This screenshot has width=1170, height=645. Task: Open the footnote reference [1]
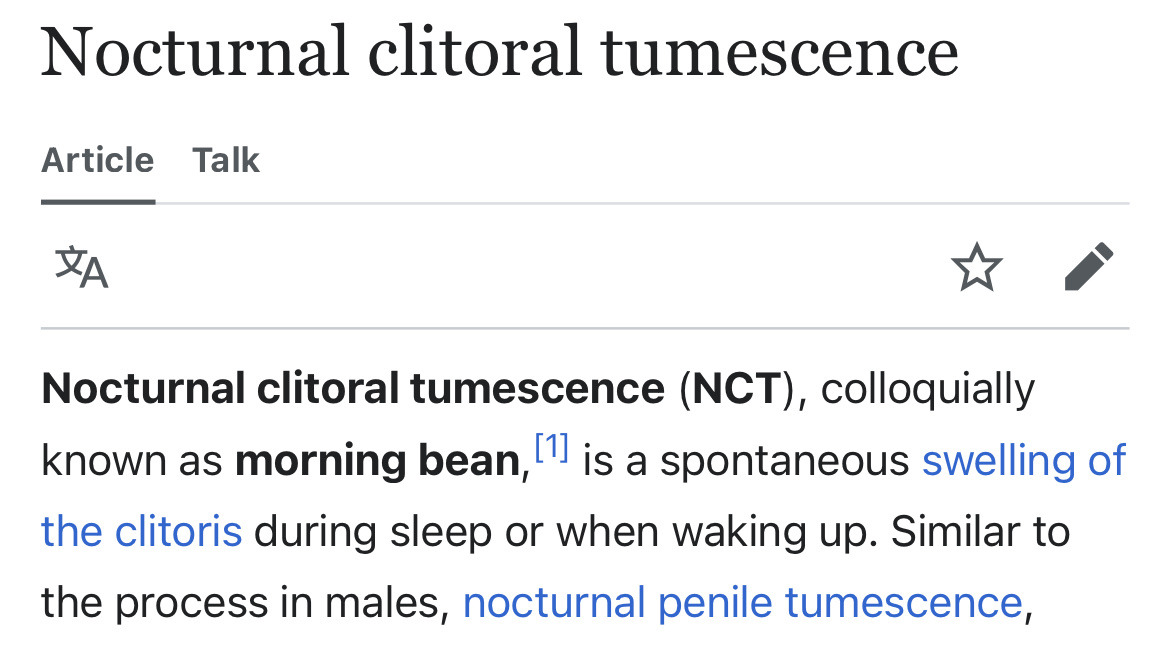551,448
